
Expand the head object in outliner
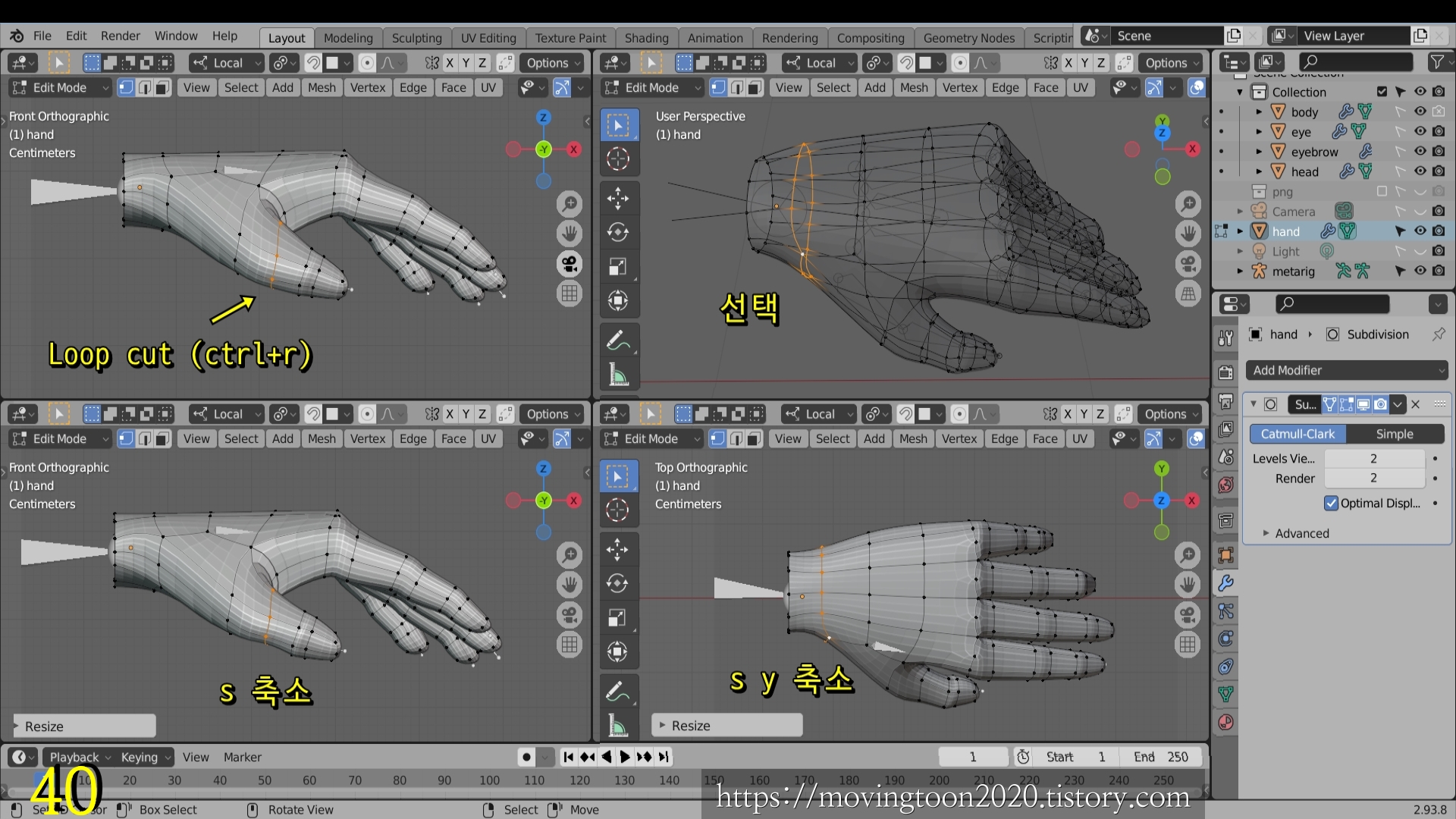tap(1259, 171)
